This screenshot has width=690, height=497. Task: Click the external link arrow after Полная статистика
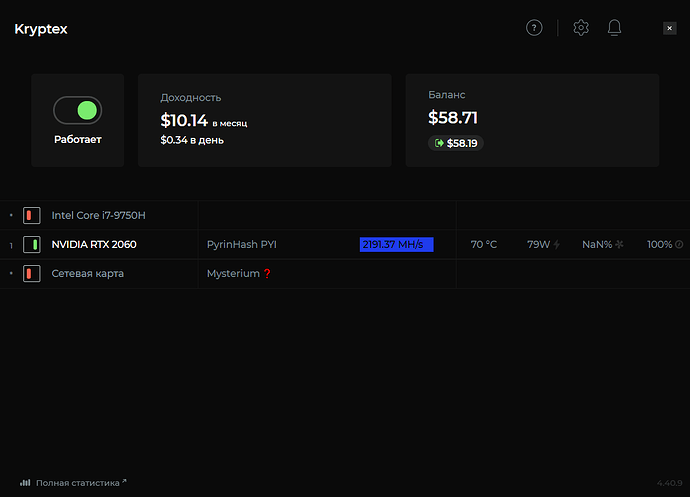point(124,481)
